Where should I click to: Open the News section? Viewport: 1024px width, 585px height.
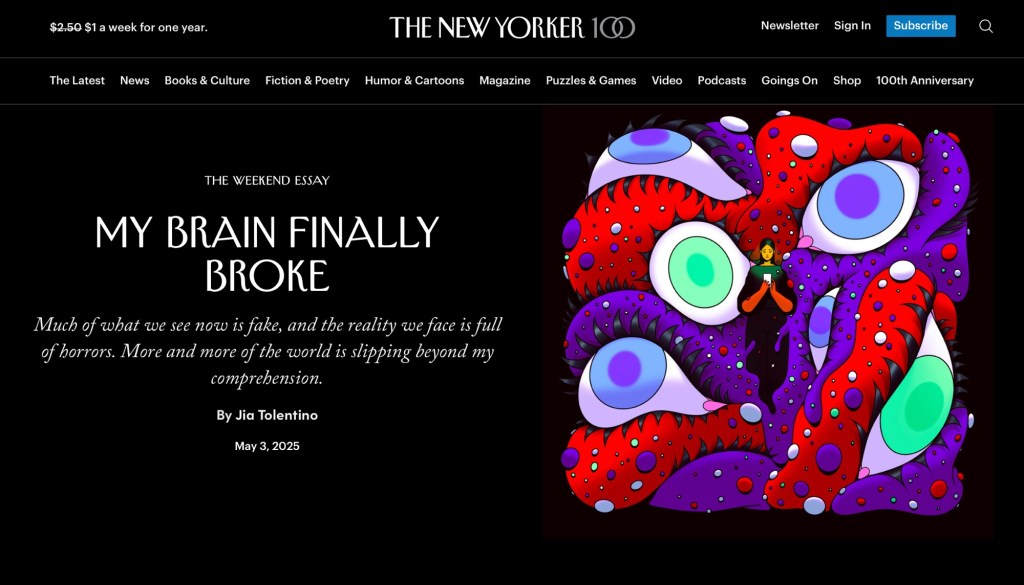point(135,80)
